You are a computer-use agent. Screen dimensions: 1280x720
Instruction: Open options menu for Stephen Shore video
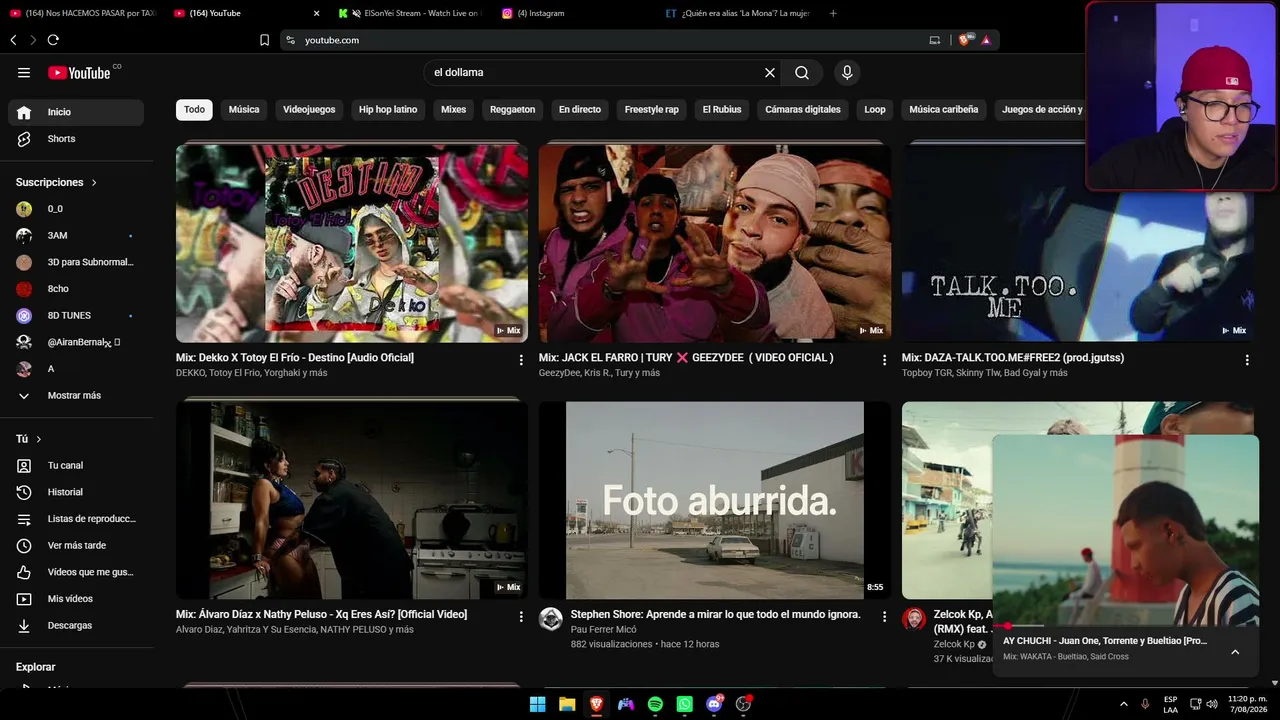[884, 617]
